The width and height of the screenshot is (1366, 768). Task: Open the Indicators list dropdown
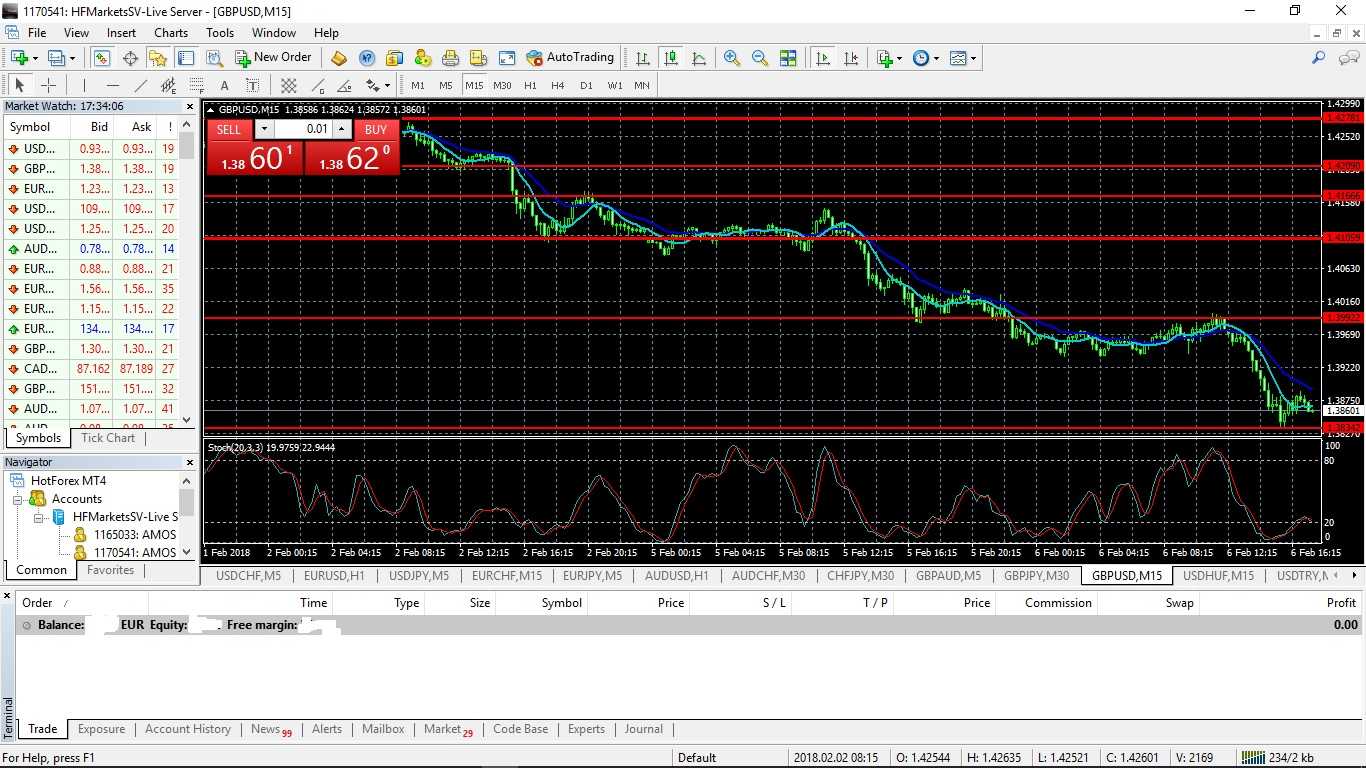point(900,58)
